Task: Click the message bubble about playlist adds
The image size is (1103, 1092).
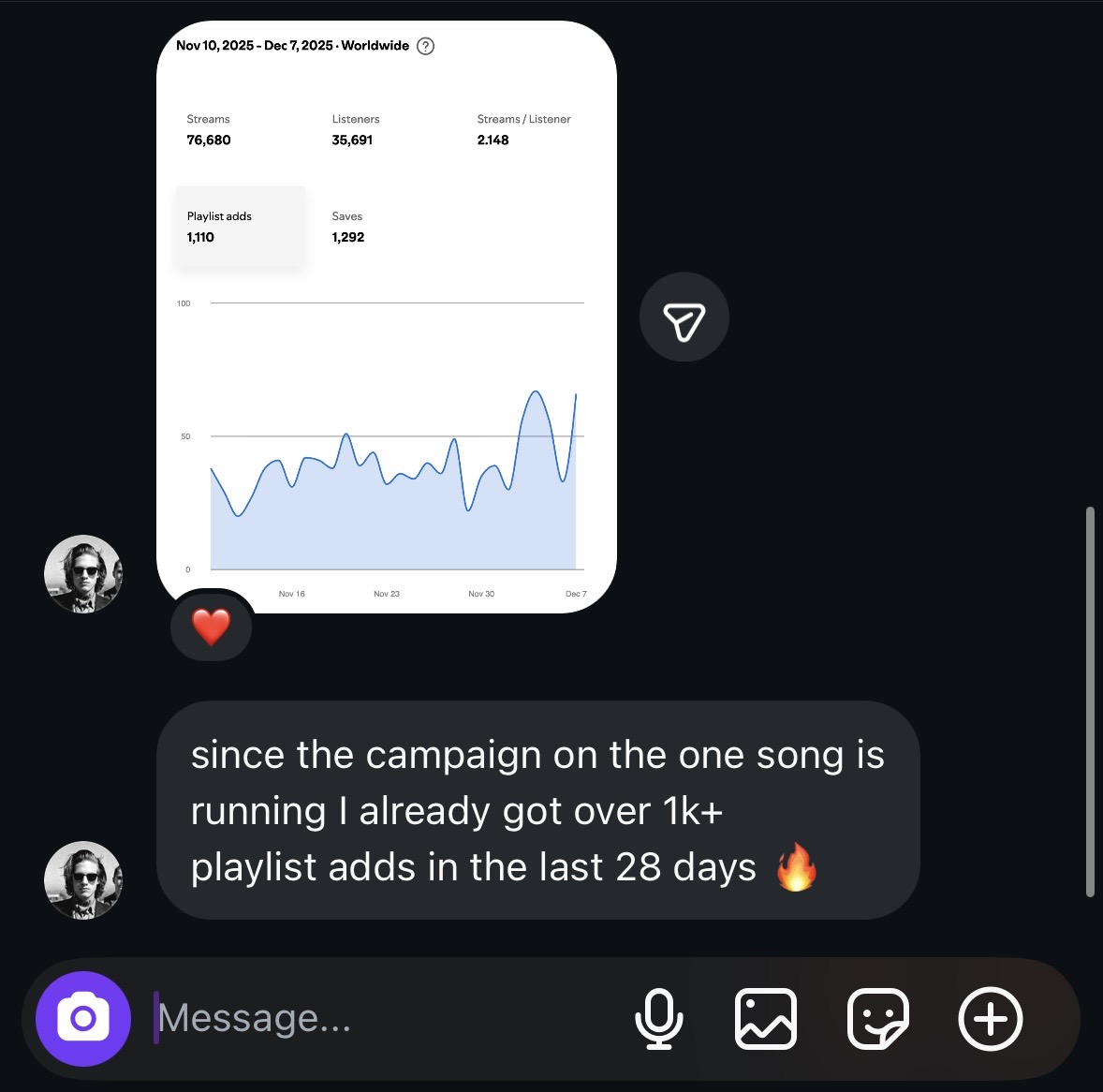Action: click(538, 810)
